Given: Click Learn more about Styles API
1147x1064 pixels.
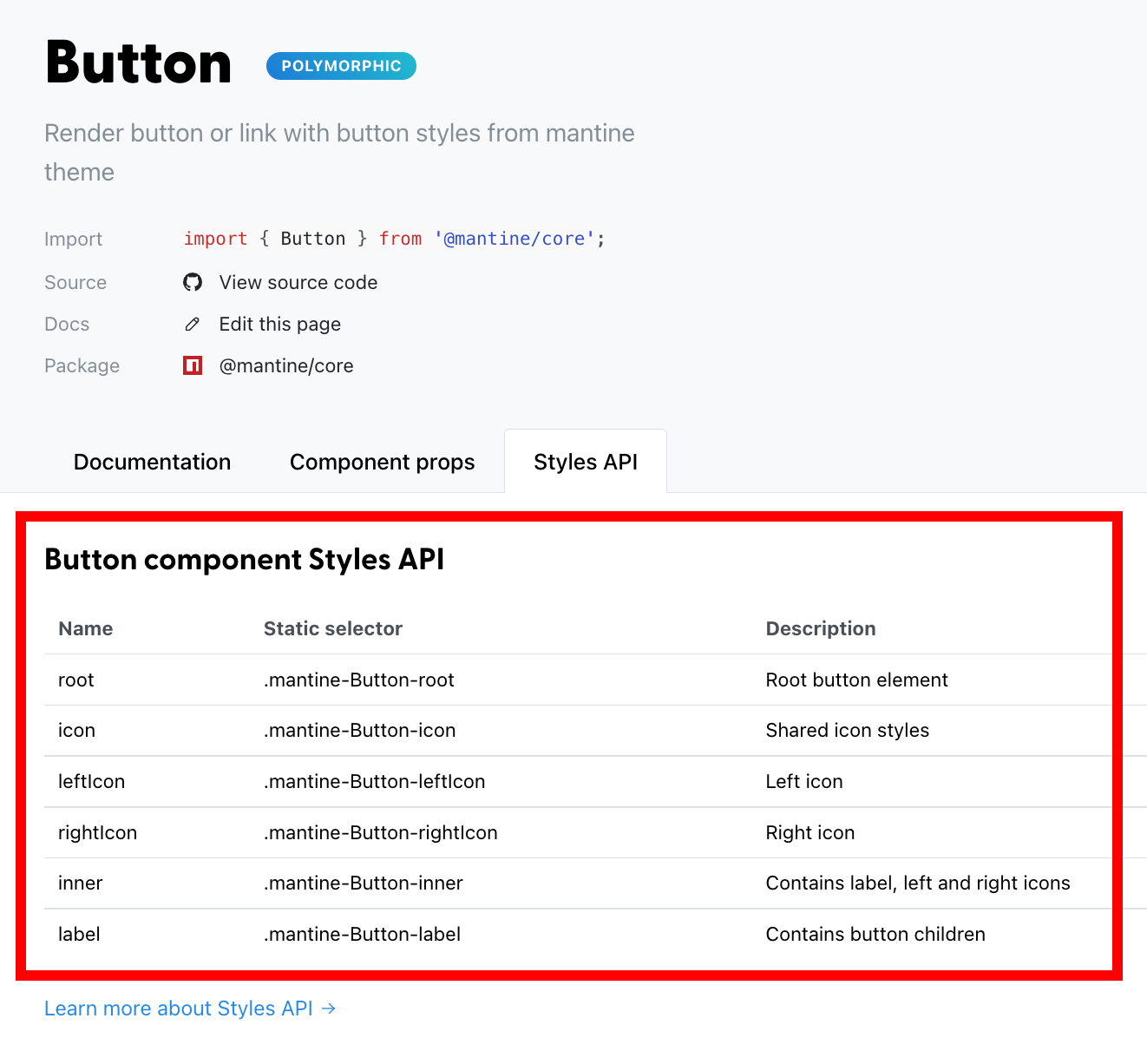Looking at the screenshot, I should (178, 1008).
